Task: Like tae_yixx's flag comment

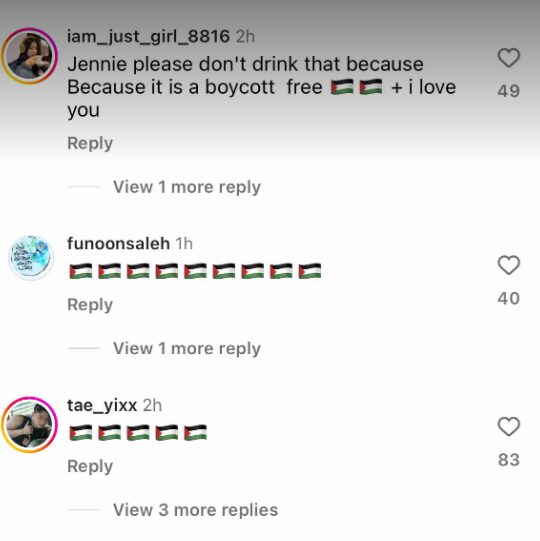Action: point(509,426)
